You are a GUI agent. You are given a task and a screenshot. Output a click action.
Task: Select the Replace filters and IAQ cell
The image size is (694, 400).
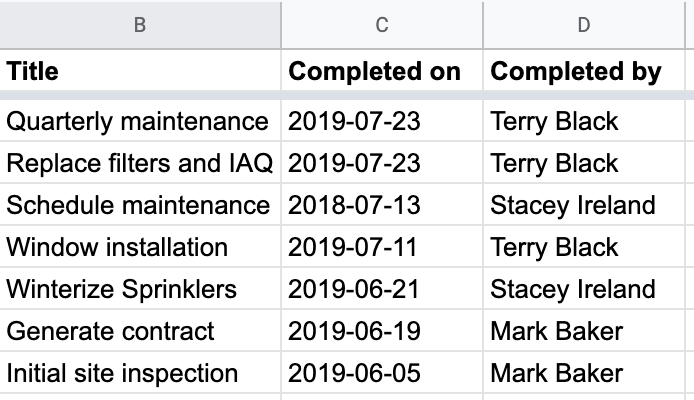pos(140,163)
